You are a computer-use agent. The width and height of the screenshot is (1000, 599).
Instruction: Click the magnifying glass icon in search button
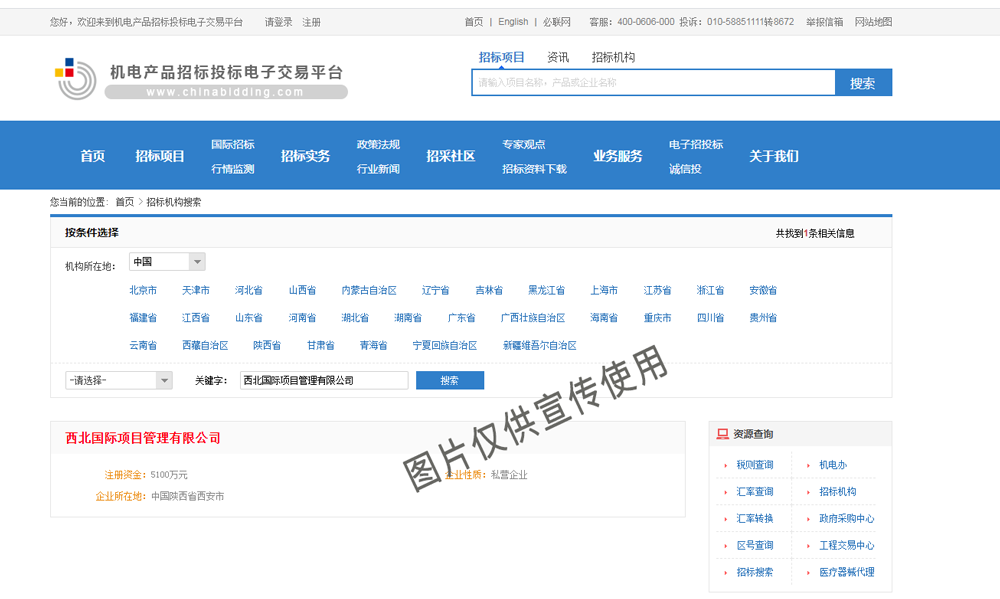pos(863,82)
